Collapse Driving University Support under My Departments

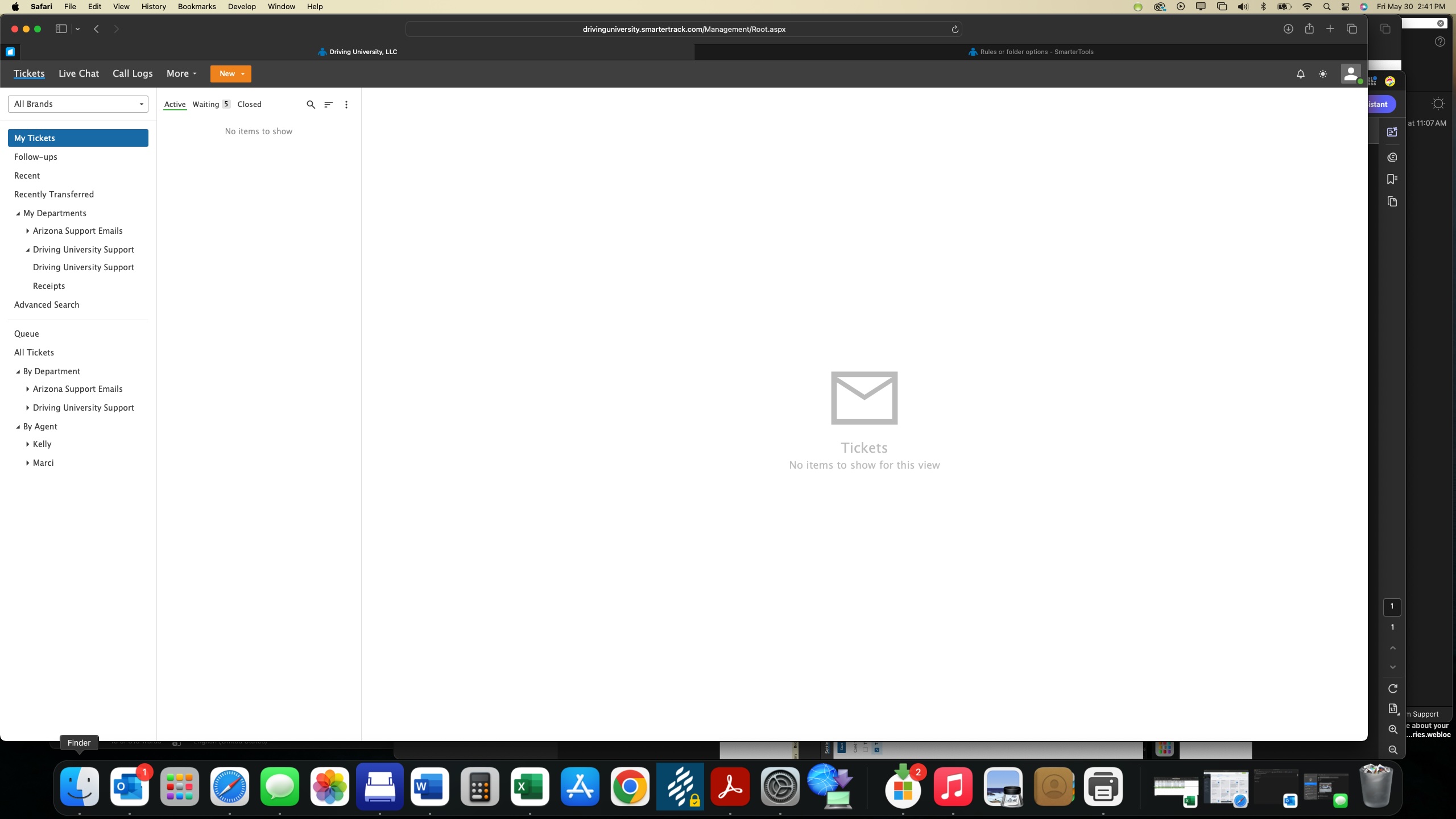pos(27,250)
